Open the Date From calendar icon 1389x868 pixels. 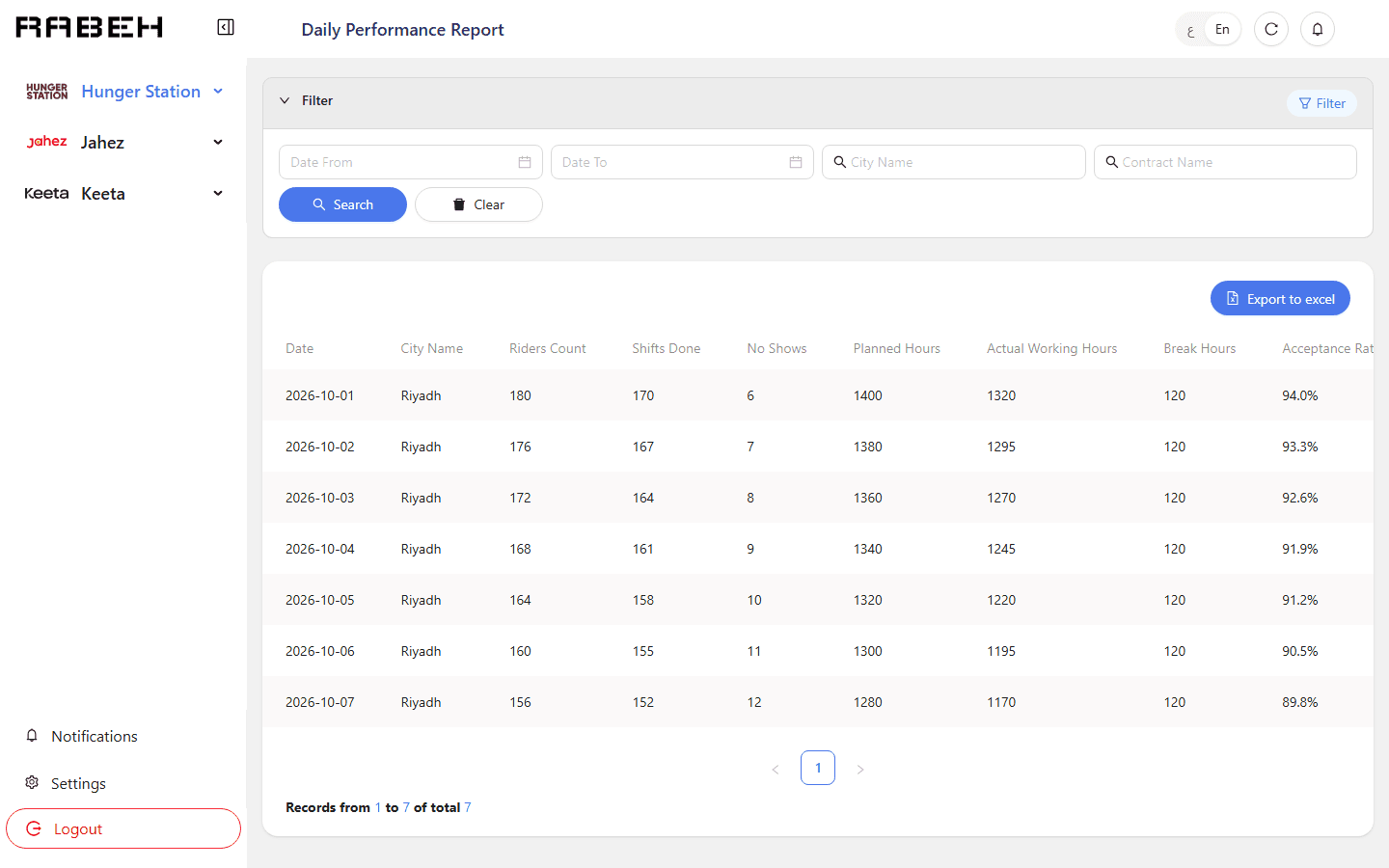(x=525, y=162)
